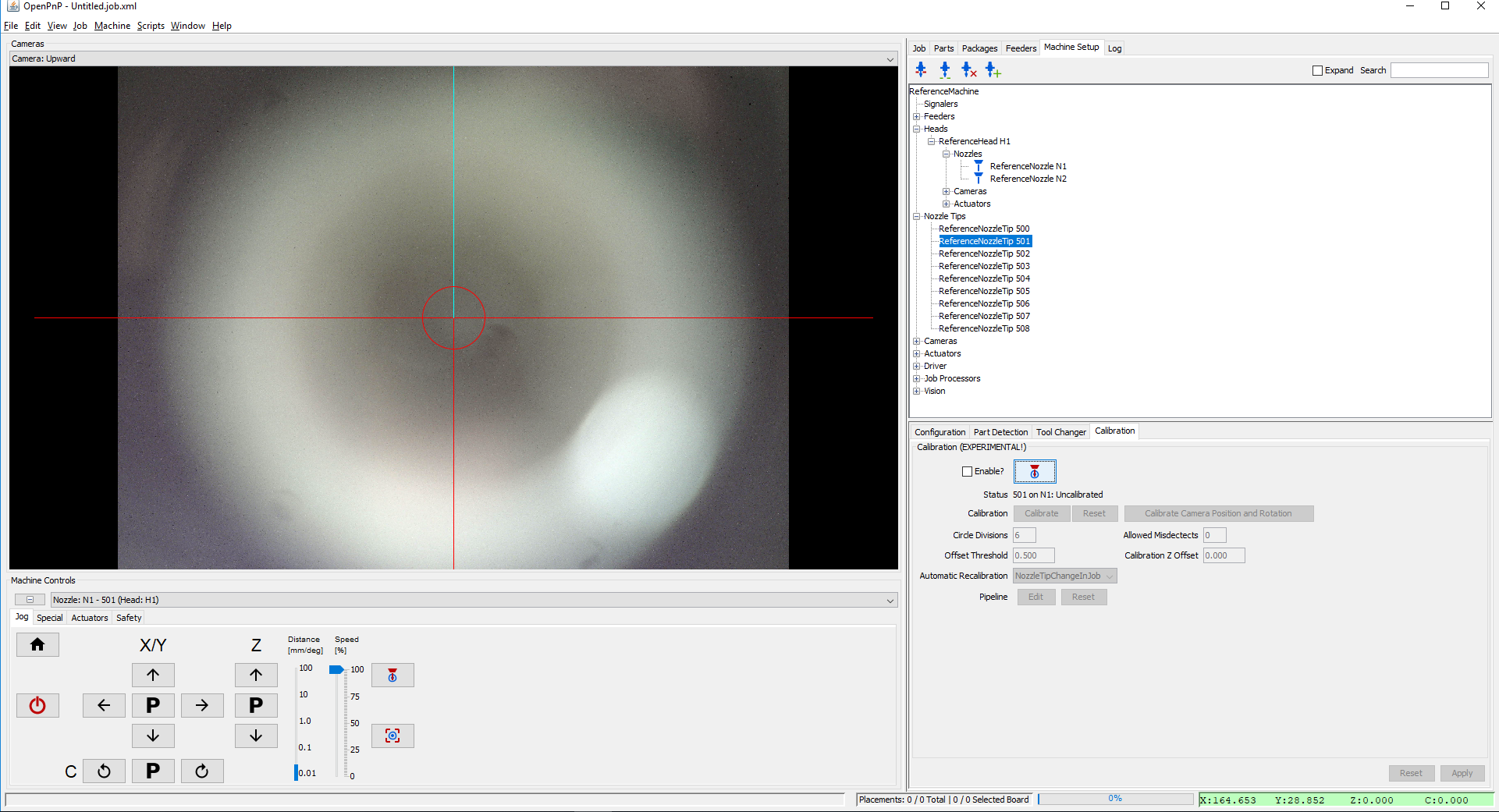The height and width of the screenshot is (812, 1499).
Task: Click the add nozzle tip icon with green plus
Action: (993, 69)
